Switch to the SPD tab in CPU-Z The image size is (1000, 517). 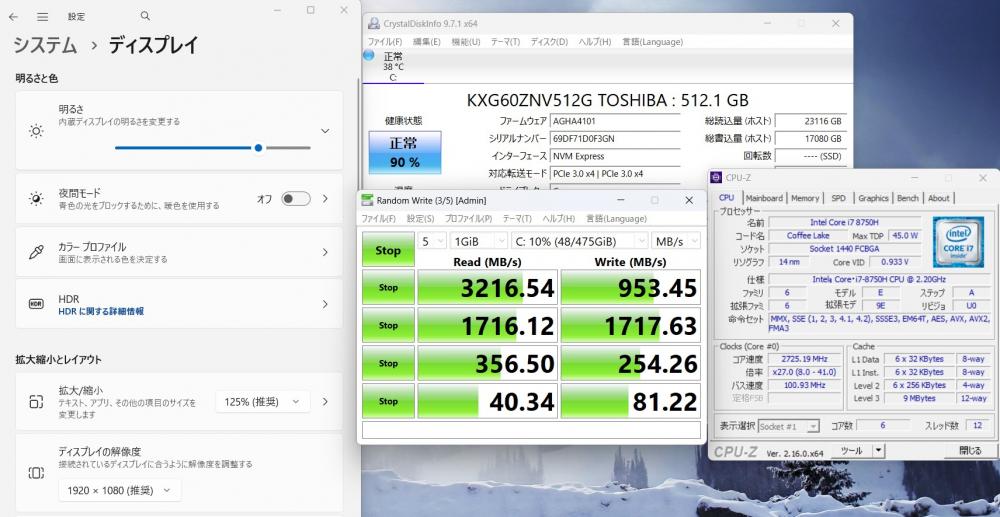click(838, 198)
